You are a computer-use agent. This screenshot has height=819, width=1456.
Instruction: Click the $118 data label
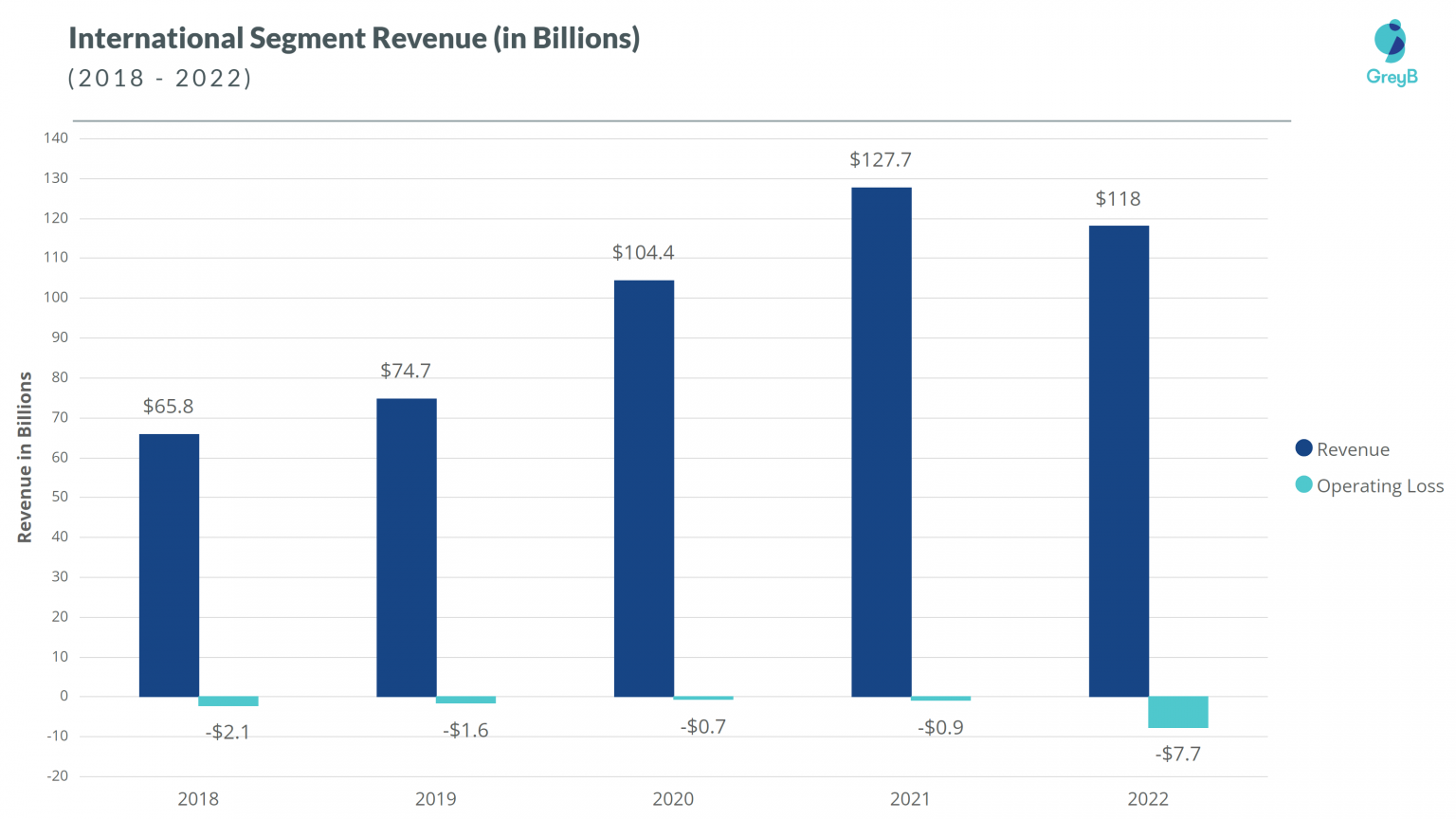pyautogui.click(x=1119, y=199)
